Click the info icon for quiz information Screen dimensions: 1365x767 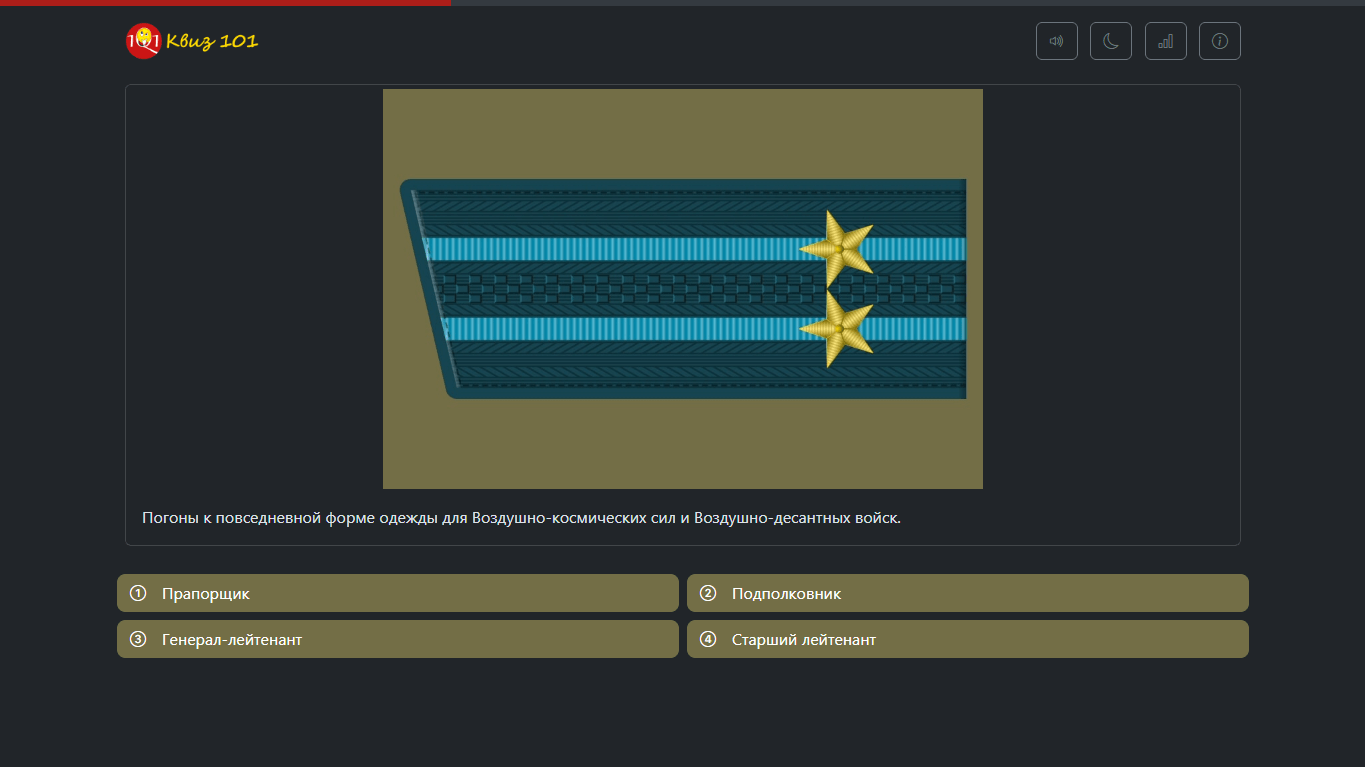[1219, 40]
